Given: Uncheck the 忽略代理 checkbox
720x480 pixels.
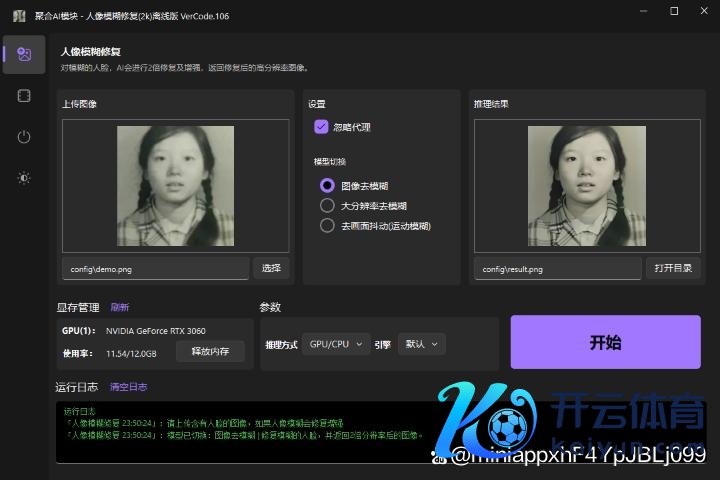Looking at the screenshot, I should pyautogui.click(x=321, y=127).
